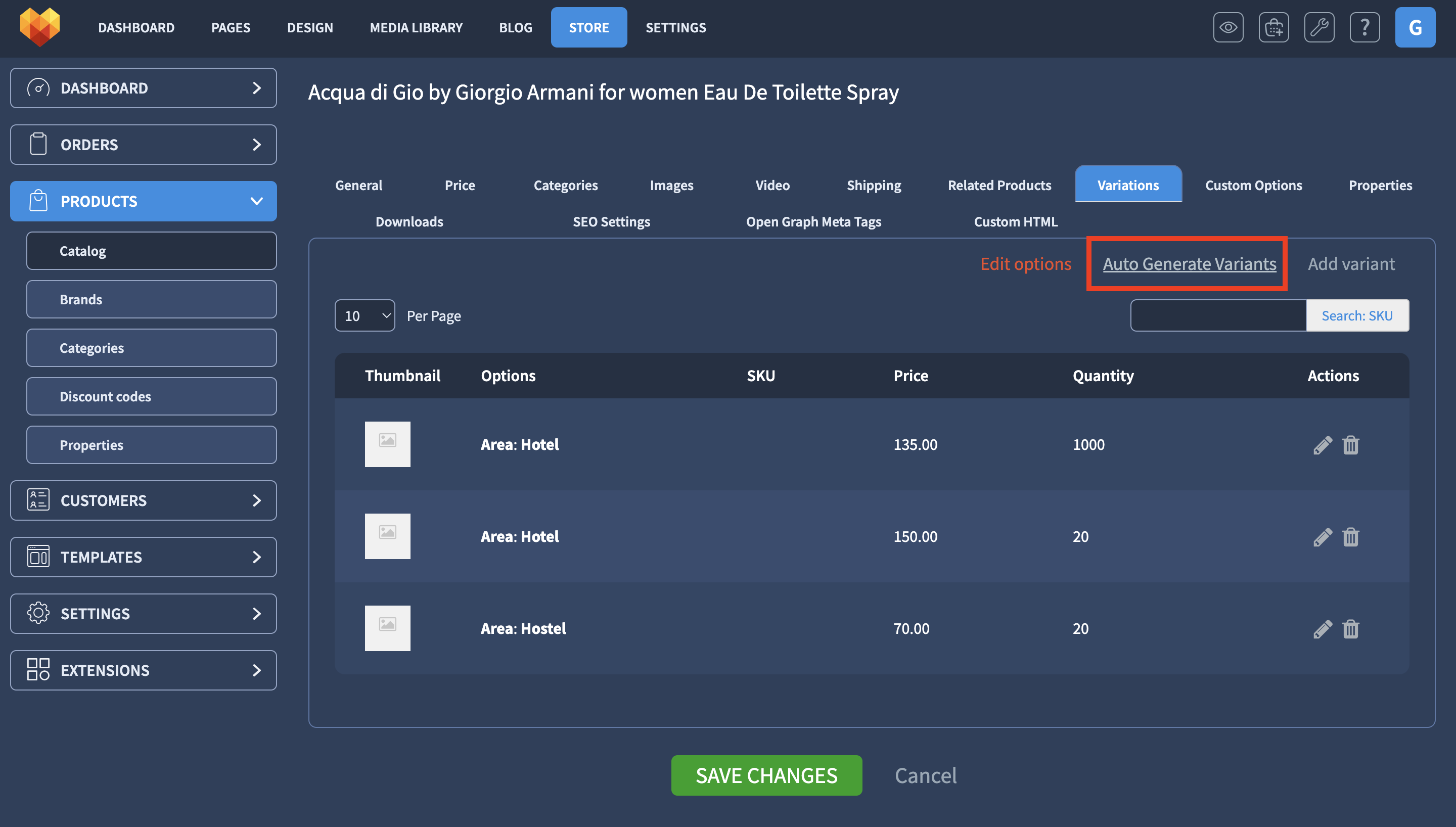Open Brands in Products submenu
The image size is (1456, 827).
click(x=151, y=299)
